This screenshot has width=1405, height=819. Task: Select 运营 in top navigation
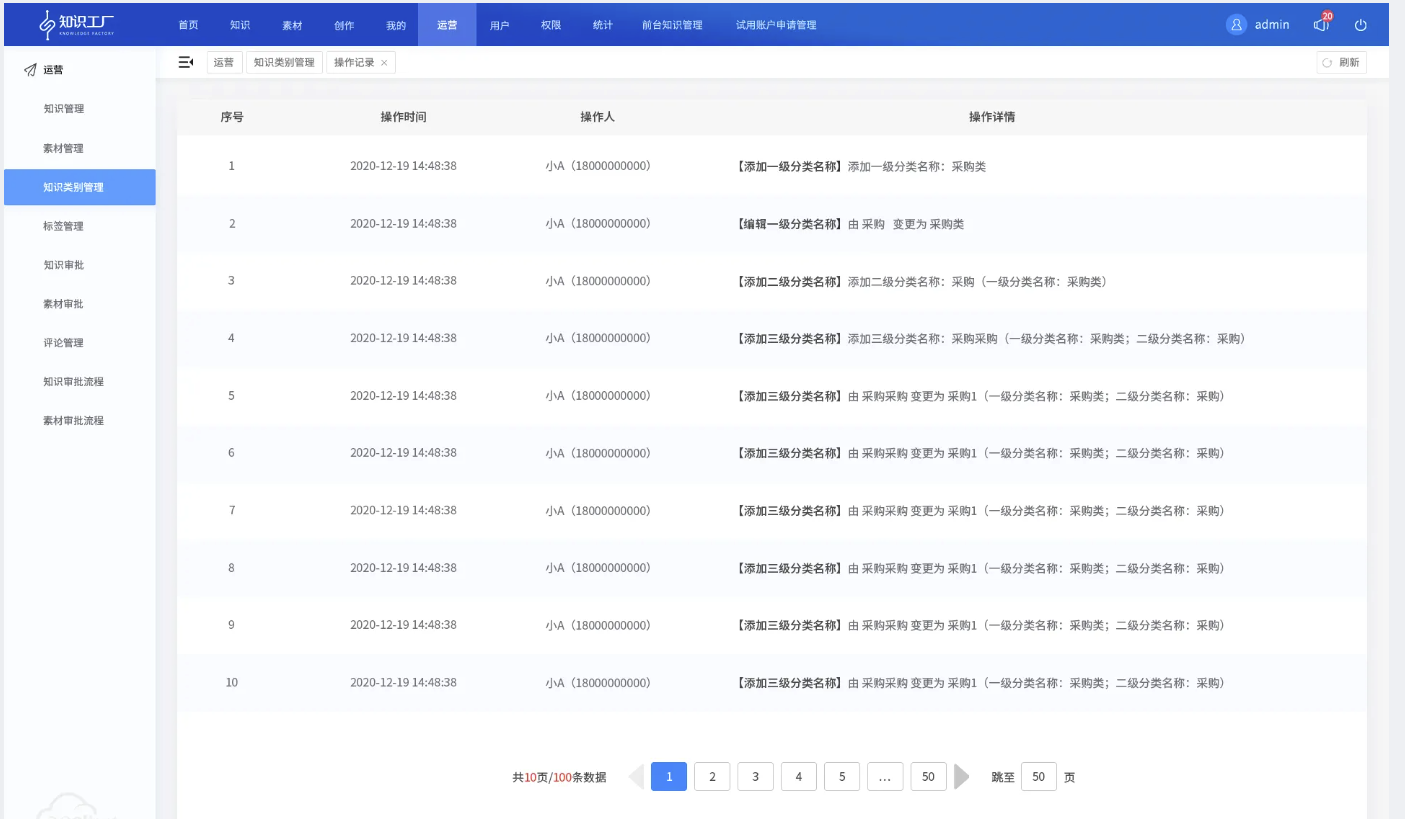click(447, 25)
